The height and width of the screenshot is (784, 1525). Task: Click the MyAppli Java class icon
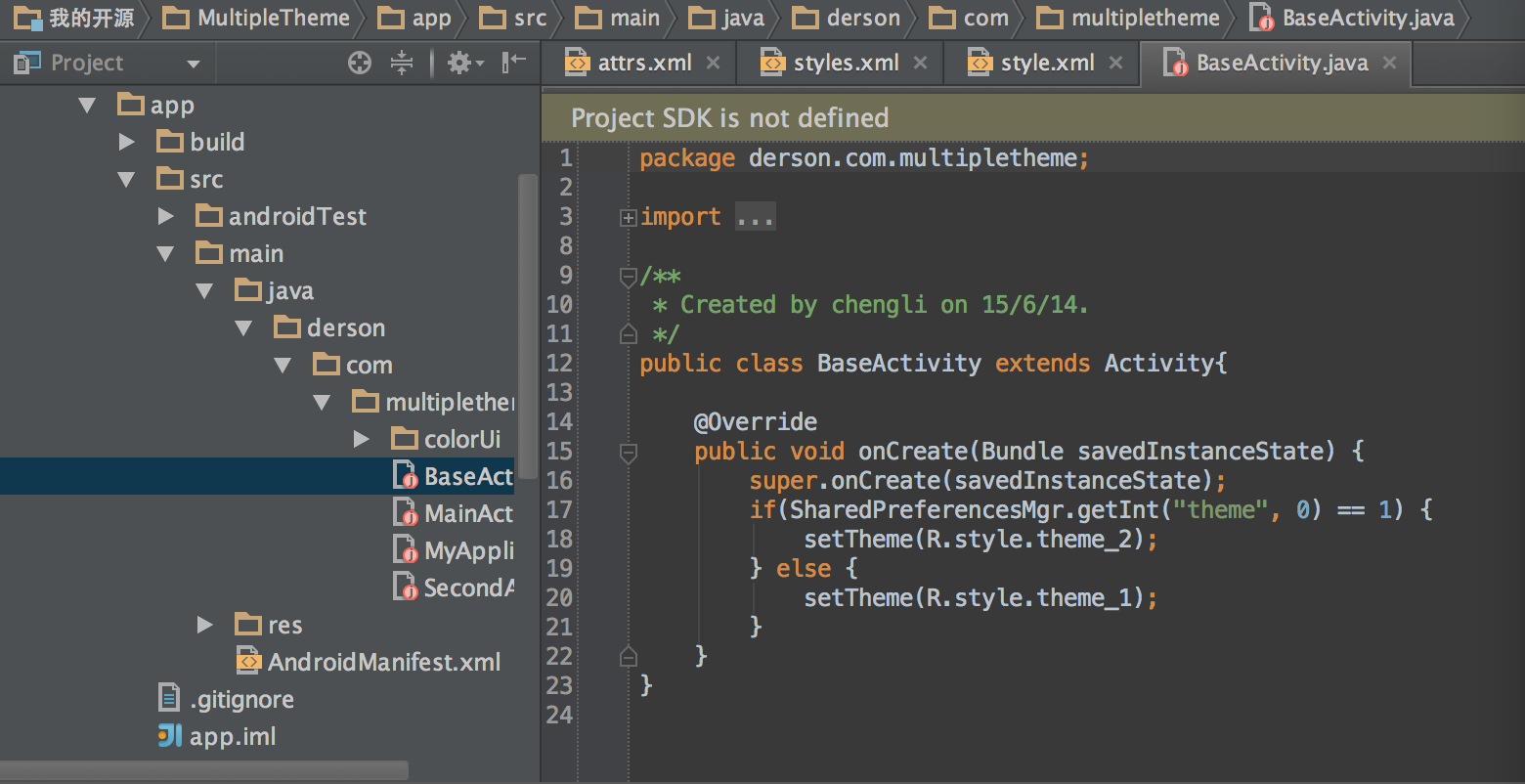click(405, 550)
